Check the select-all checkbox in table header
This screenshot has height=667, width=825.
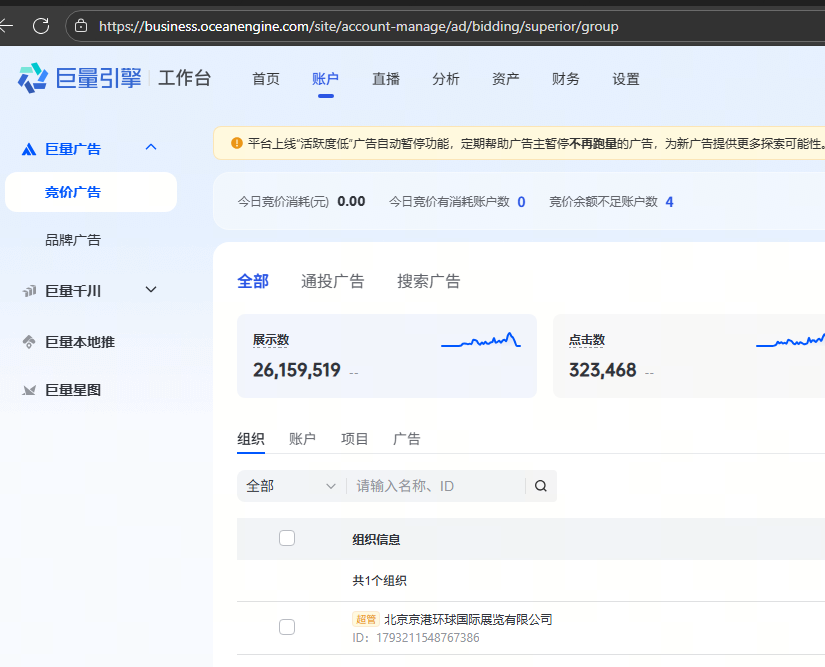coord(287,538)
